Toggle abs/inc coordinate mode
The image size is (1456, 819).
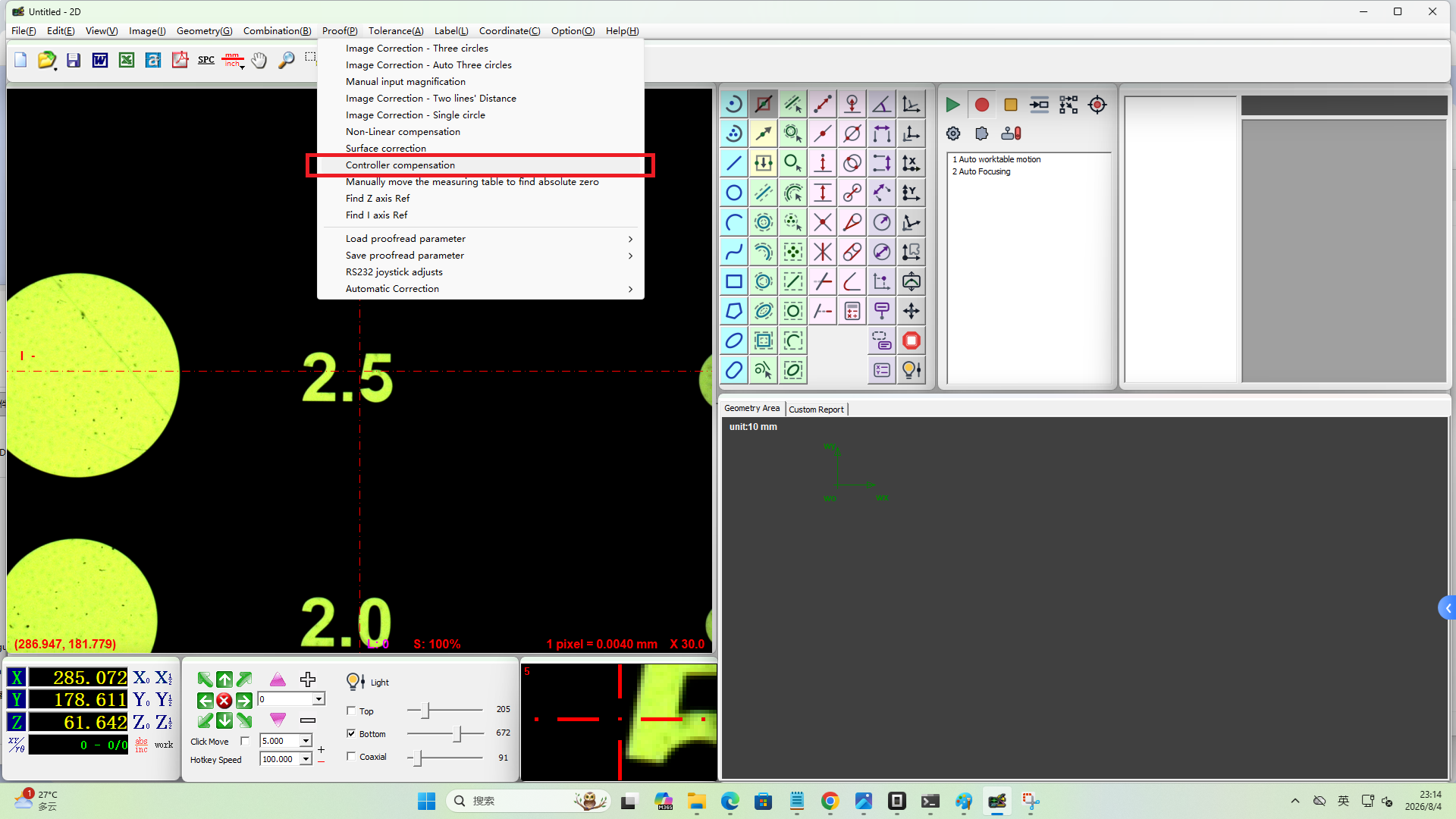point(142,745)
